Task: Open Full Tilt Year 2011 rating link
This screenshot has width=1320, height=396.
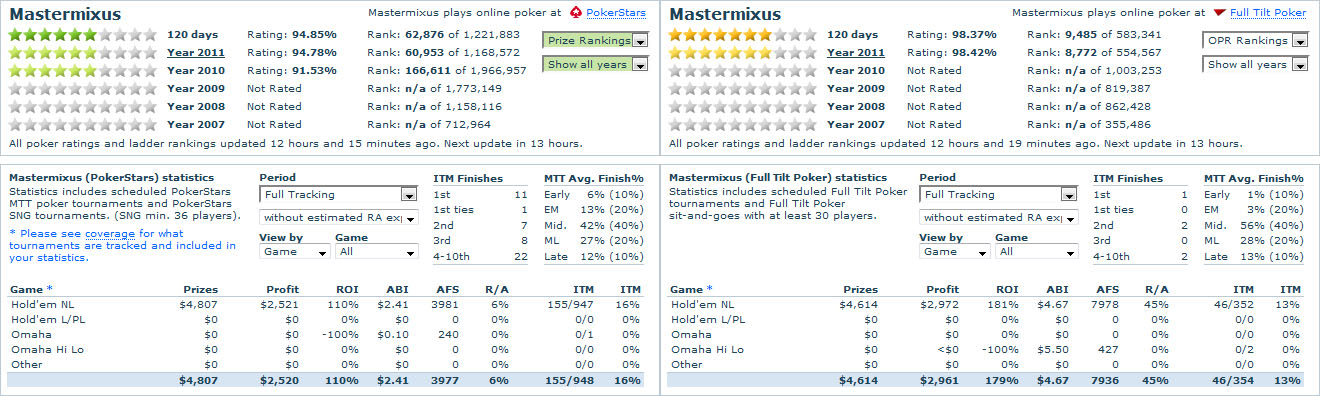Action: 856,53
